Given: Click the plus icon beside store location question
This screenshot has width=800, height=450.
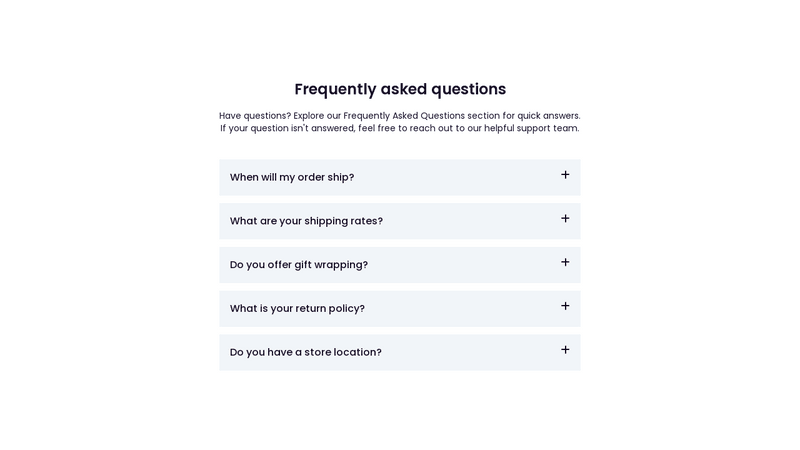Looking at the screenshot, I should tap(565, 350).
